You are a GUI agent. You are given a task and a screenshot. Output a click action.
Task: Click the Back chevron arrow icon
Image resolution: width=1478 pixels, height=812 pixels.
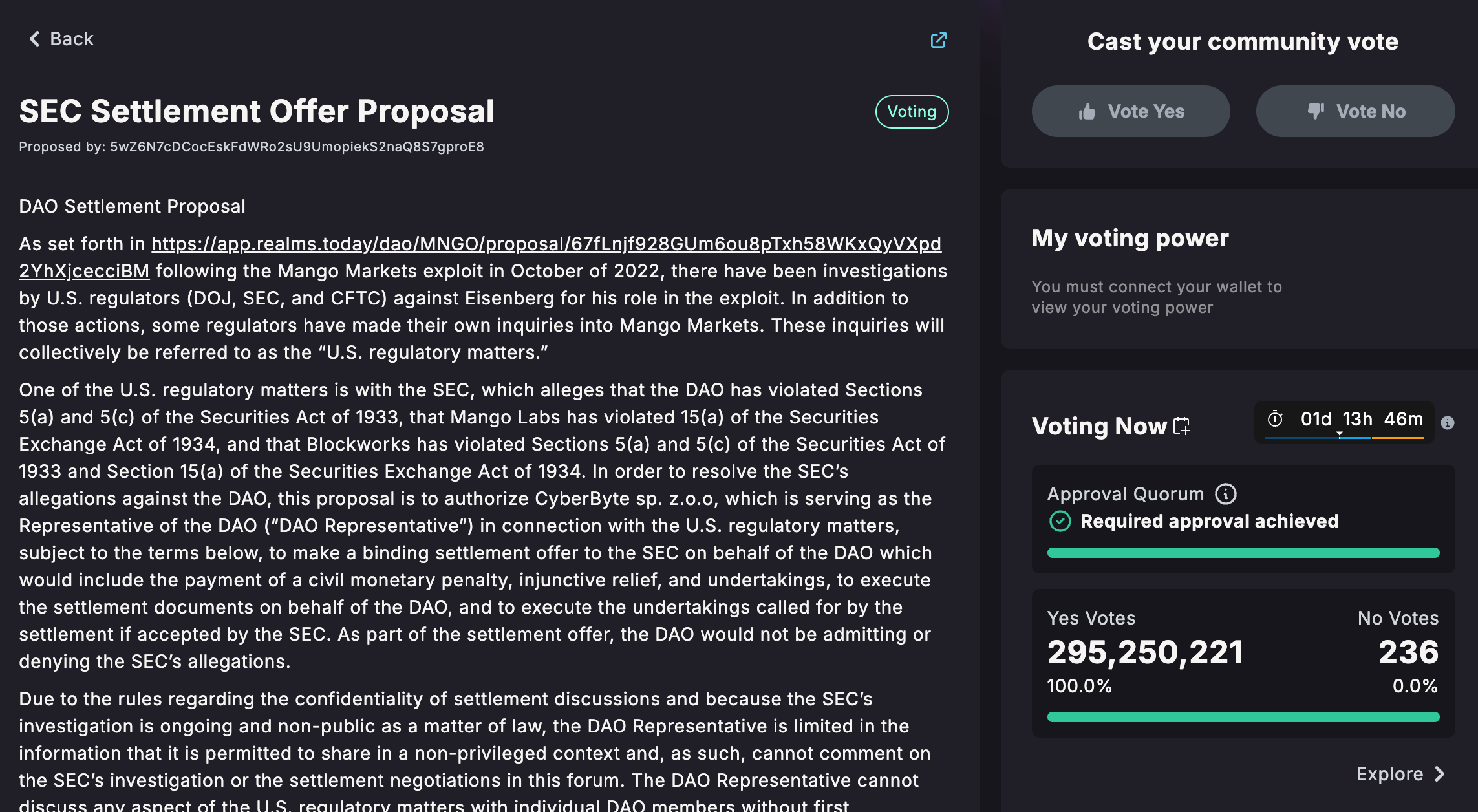[x=35, y=39]
